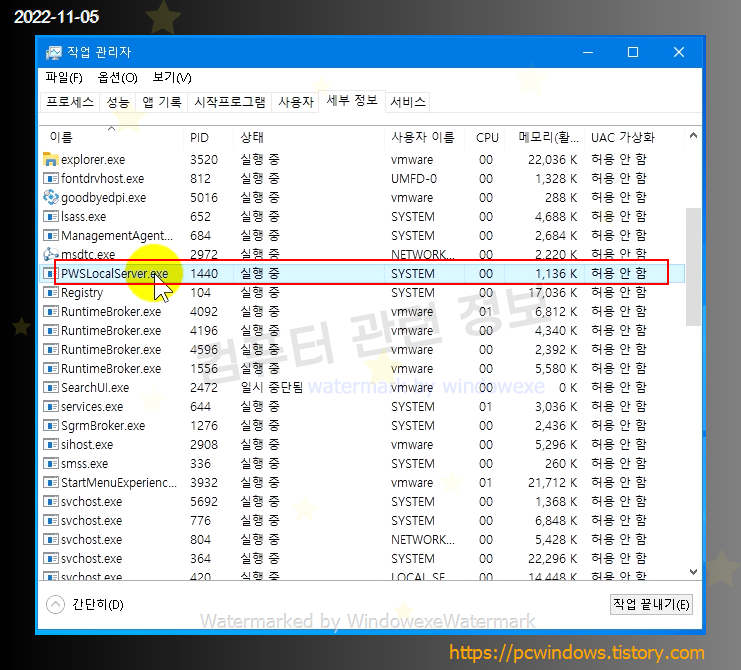Click the PWSLocalServer.exe process icon
741x670 pixels.
click(x=49, y=273)
